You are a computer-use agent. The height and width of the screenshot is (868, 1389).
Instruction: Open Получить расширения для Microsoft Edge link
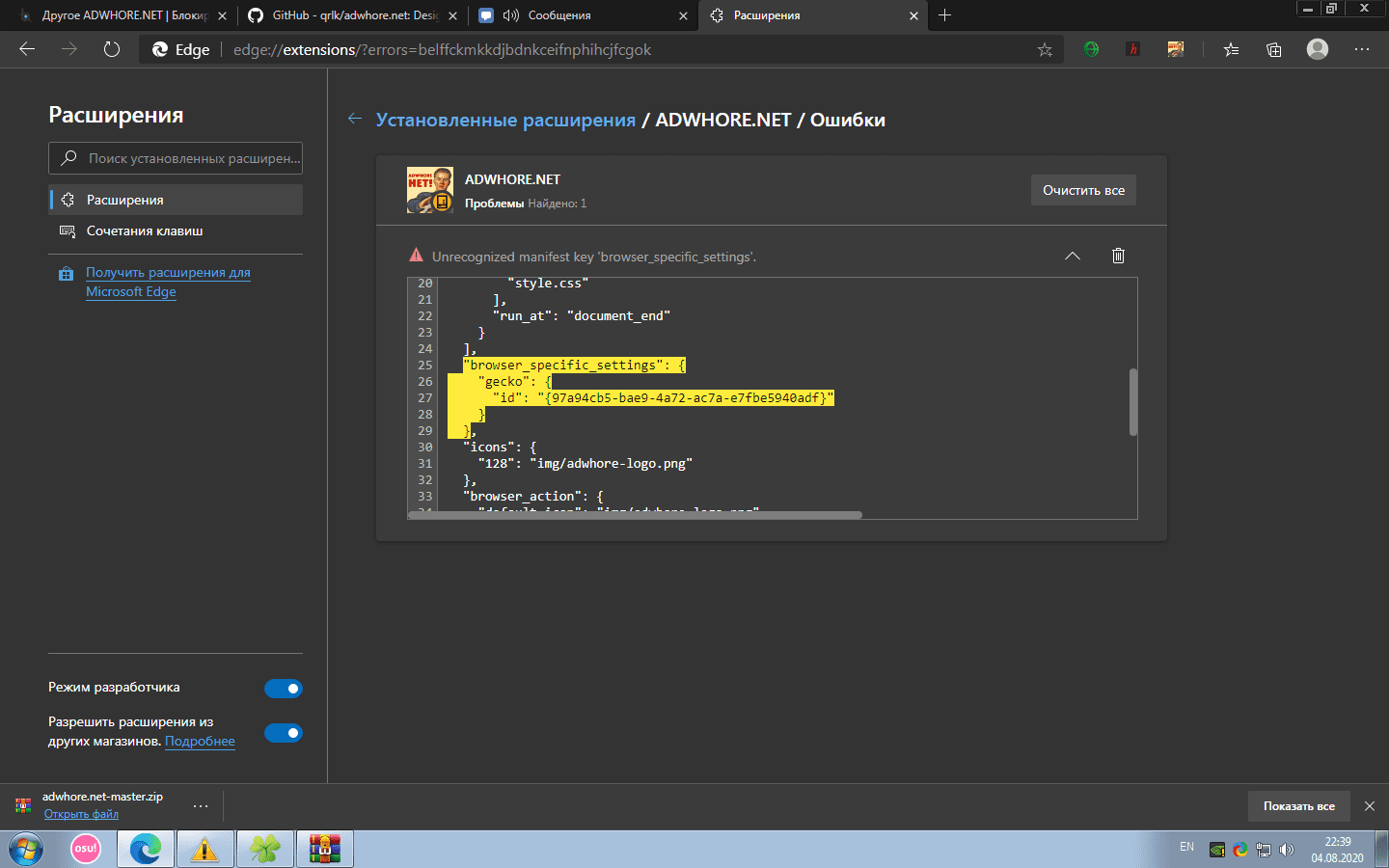click(168, 282)
